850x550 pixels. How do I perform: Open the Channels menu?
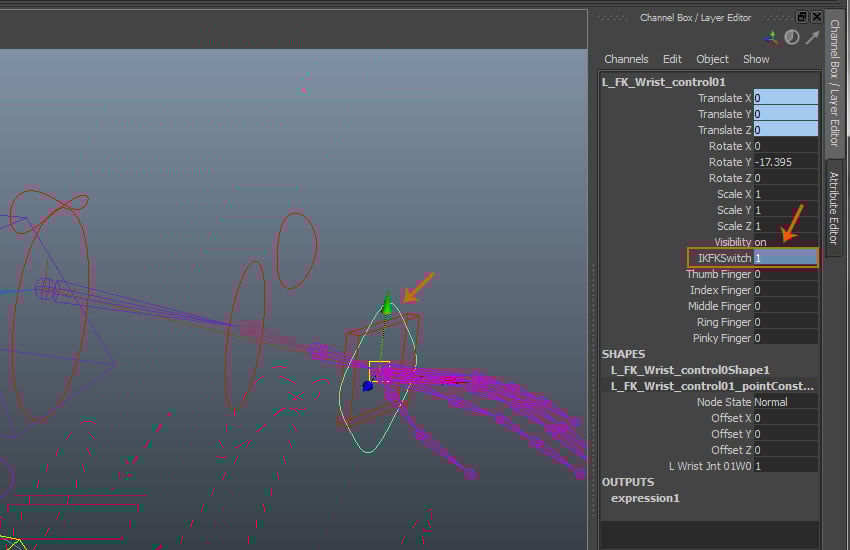626,59
